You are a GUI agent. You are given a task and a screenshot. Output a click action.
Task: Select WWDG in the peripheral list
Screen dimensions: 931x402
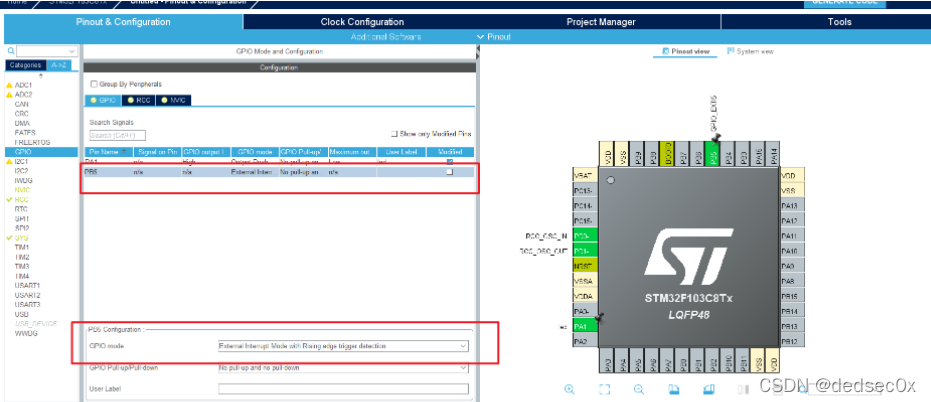pos(25,333)
